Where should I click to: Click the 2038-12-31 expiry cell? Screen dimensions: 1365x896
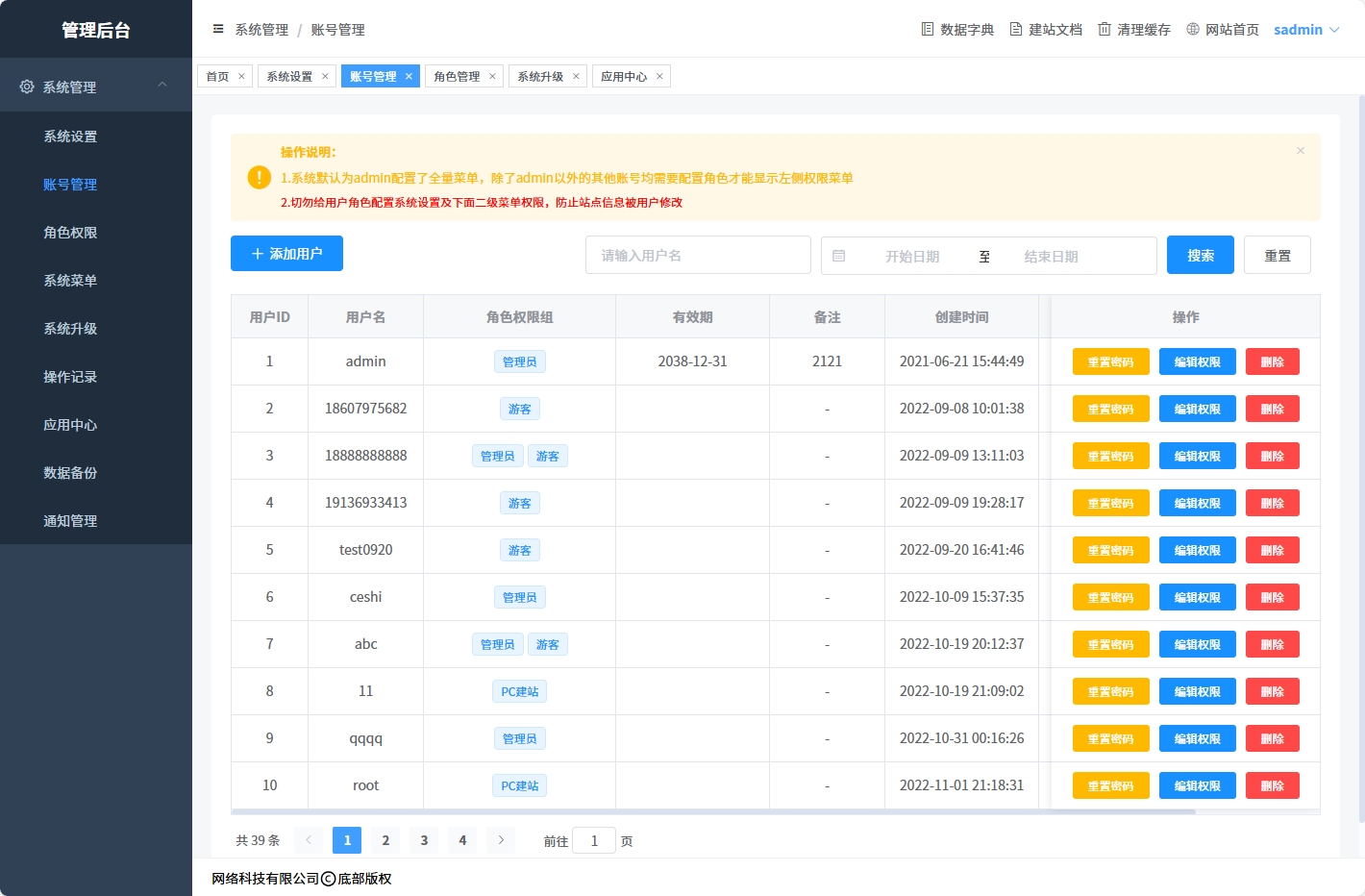coord(693,361)
